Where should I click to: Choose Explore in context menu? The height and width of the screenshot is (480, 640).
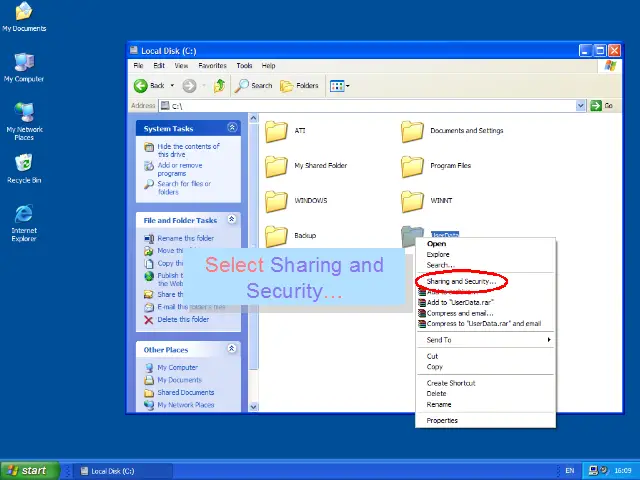tap(485, 254)
